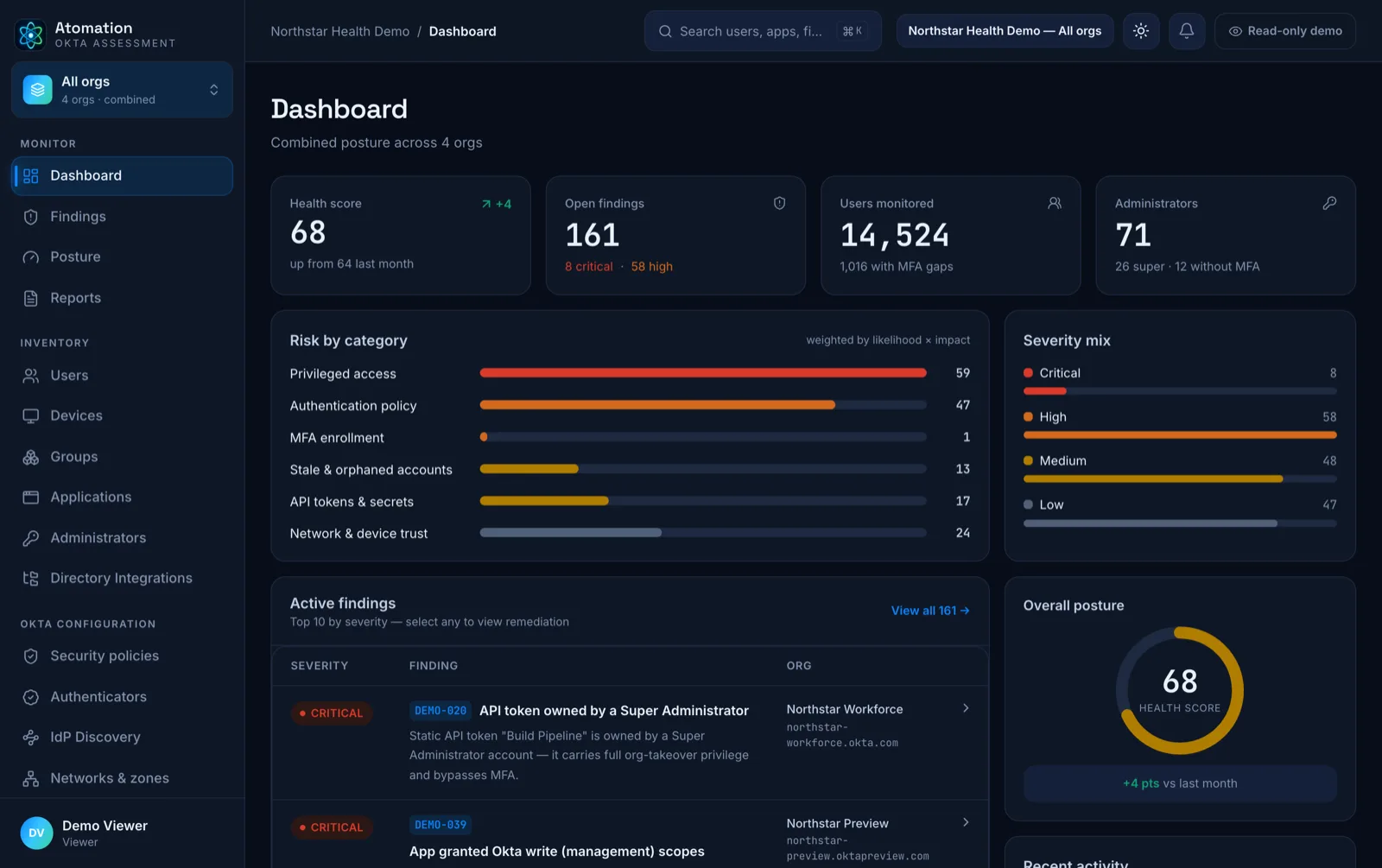Click the Northstar Health Demo breadcrumb
This screenshot has width=1382, height=868.
click(x=340, y=31)
